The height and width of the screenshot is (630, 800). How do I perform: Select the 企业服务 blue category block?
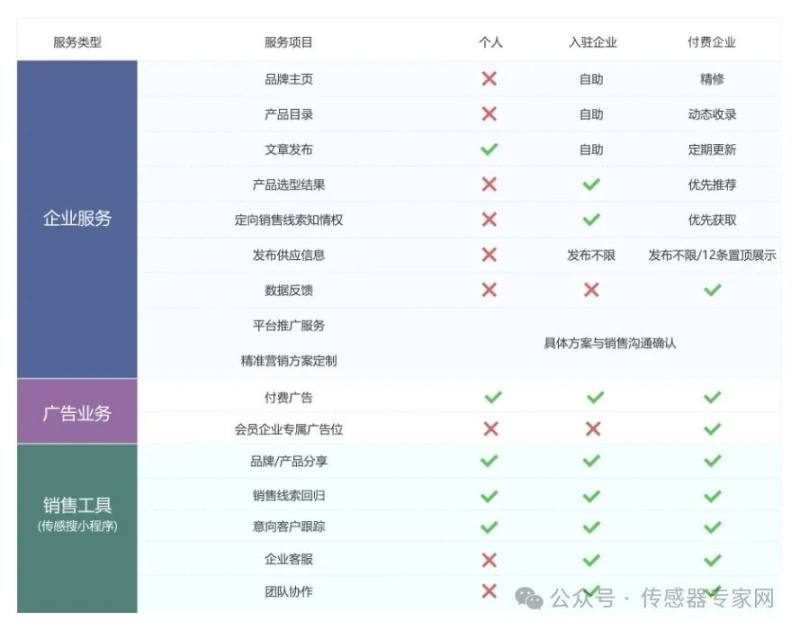coord(77,219)
